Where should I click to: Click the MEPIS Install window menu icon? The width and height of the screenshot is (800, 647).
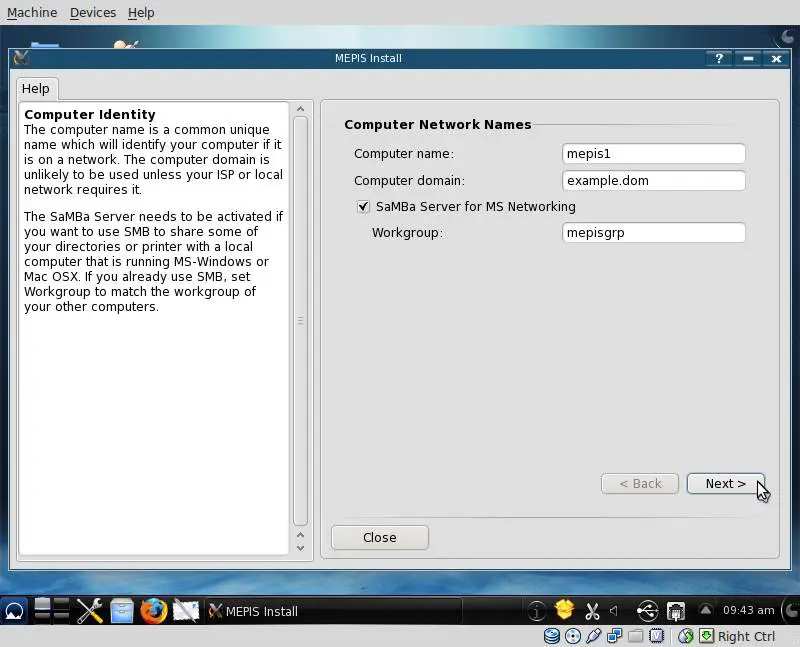(21, 58)
